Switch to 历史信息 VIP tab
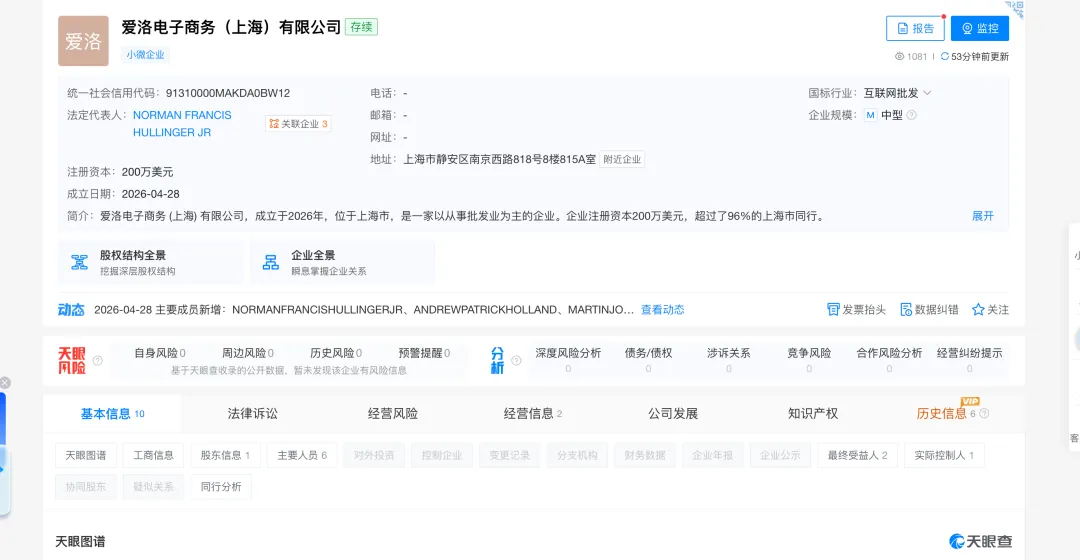The height and width of the screenshot is (560, 1080). tap(945, 413)
